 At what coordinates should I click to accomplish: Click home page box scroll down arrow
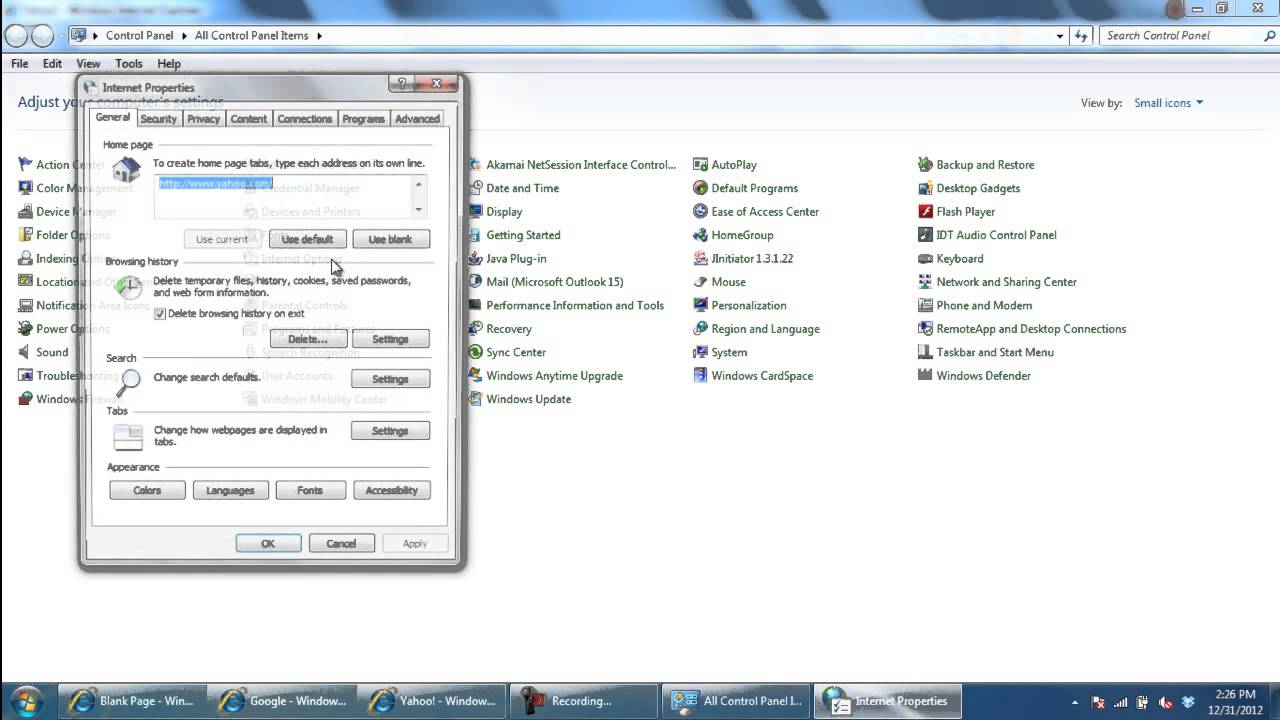point(419,210)
